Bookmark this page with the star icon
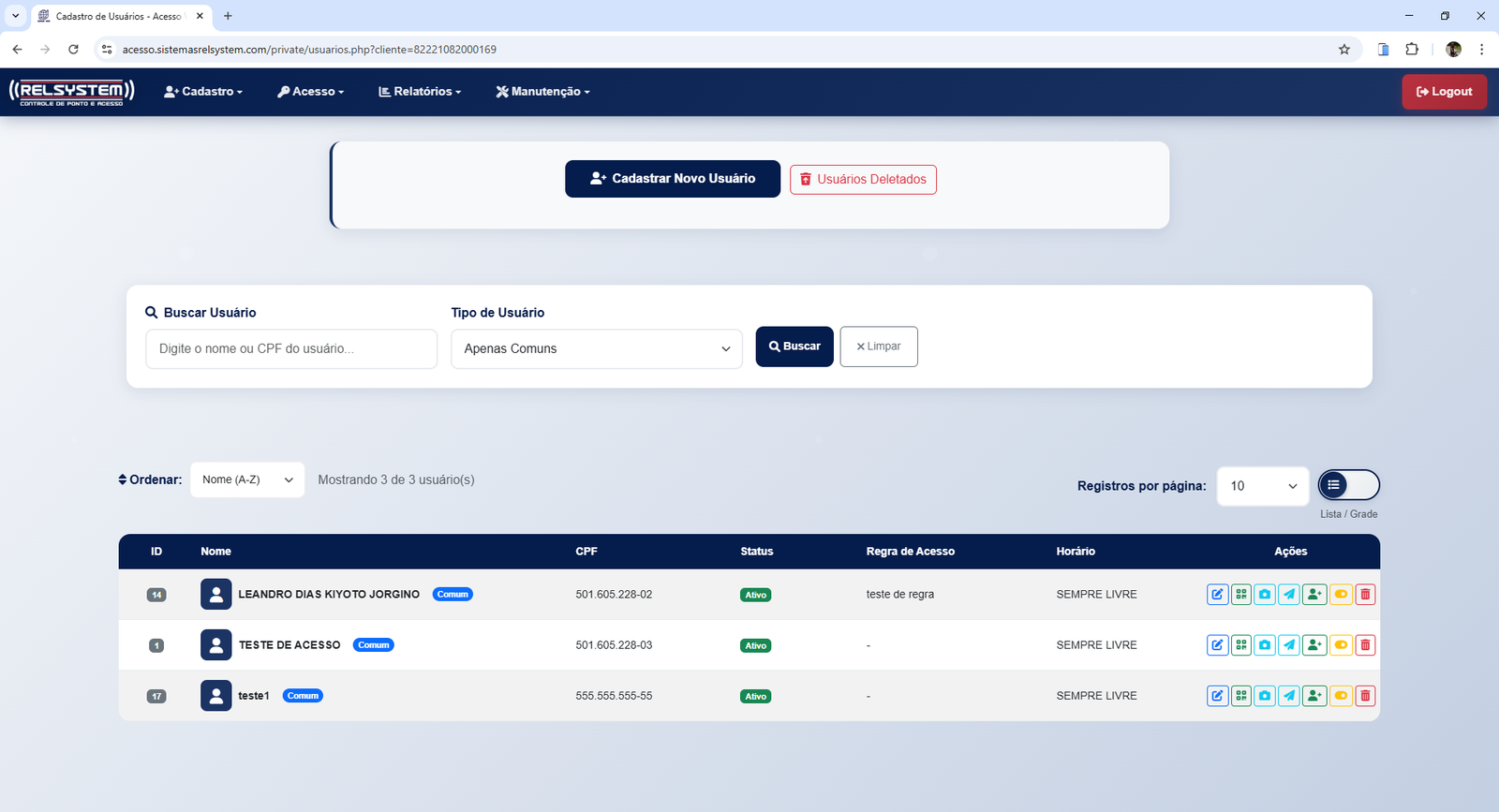The image size is (1499, 812). (x=1344, y=50)
